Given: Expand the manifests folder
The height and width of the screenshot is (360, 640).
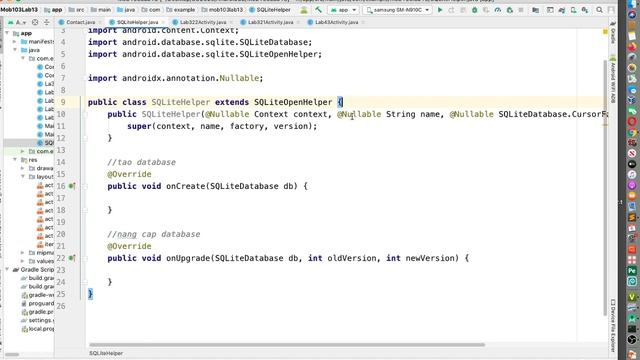Looking at the screenshot, I should click(15, 42).
